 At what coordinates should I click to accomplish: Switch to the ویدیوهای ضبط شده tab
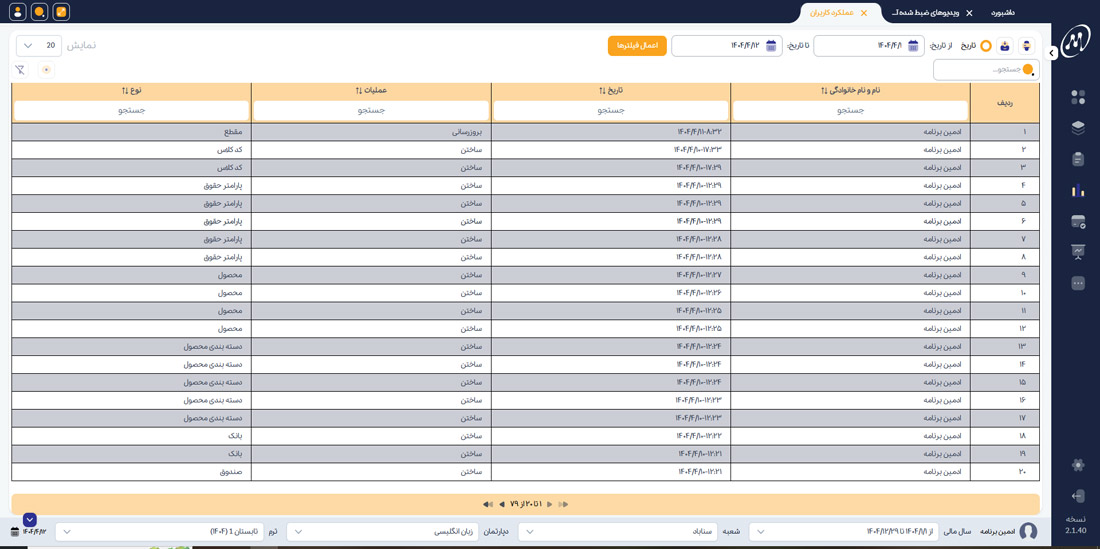924,13
